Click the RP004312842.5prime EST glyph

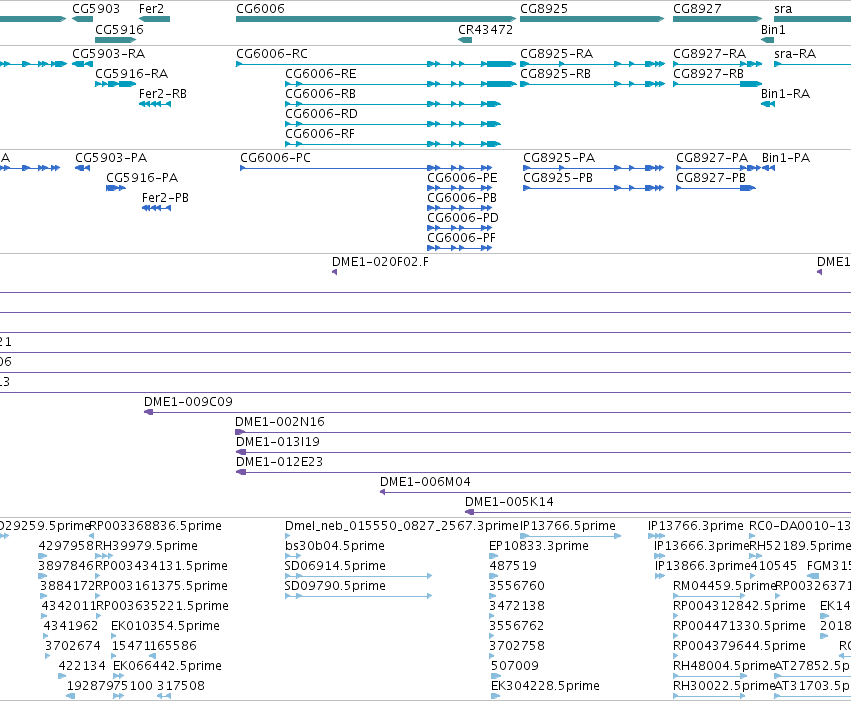[x=676, y=616]
